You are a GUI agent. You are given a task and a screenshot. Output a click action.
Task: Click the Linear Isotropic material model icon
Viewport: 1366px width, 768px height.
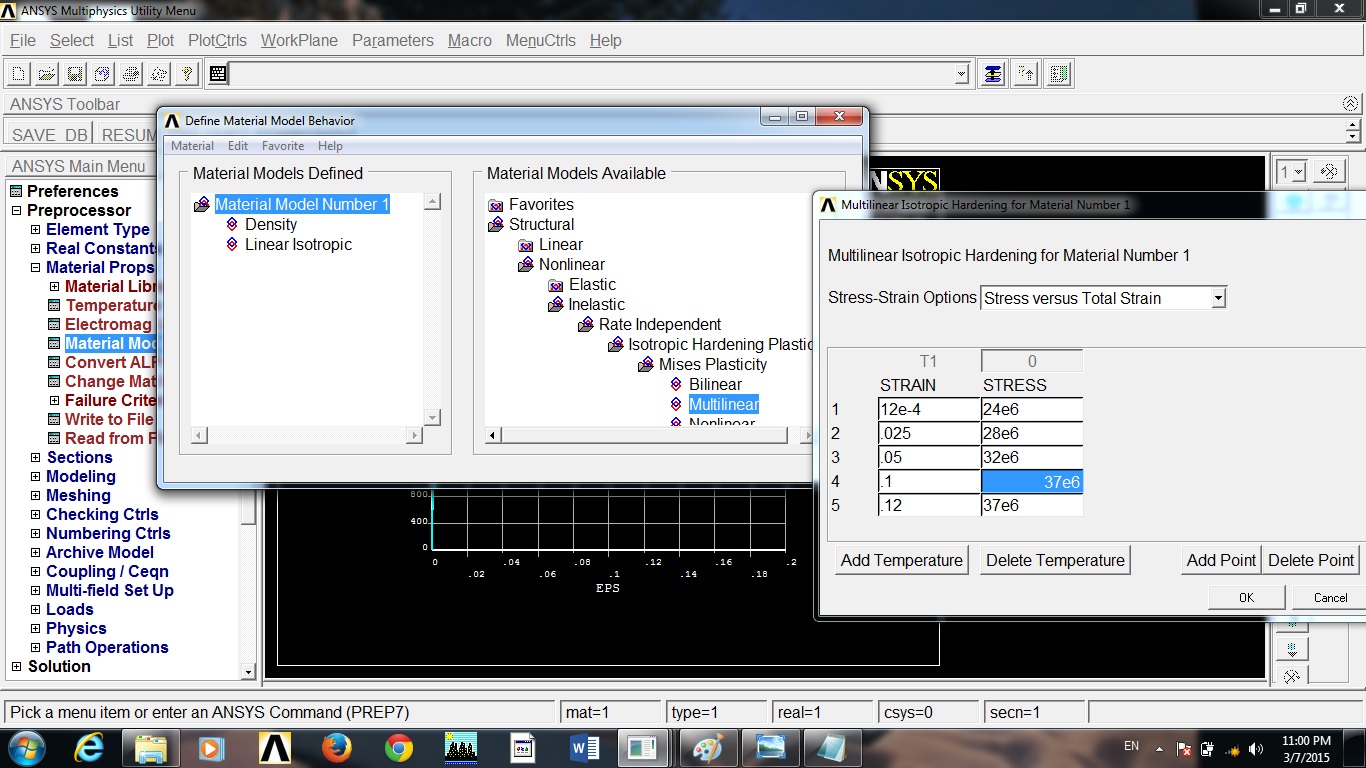click(x=232, y=244)
